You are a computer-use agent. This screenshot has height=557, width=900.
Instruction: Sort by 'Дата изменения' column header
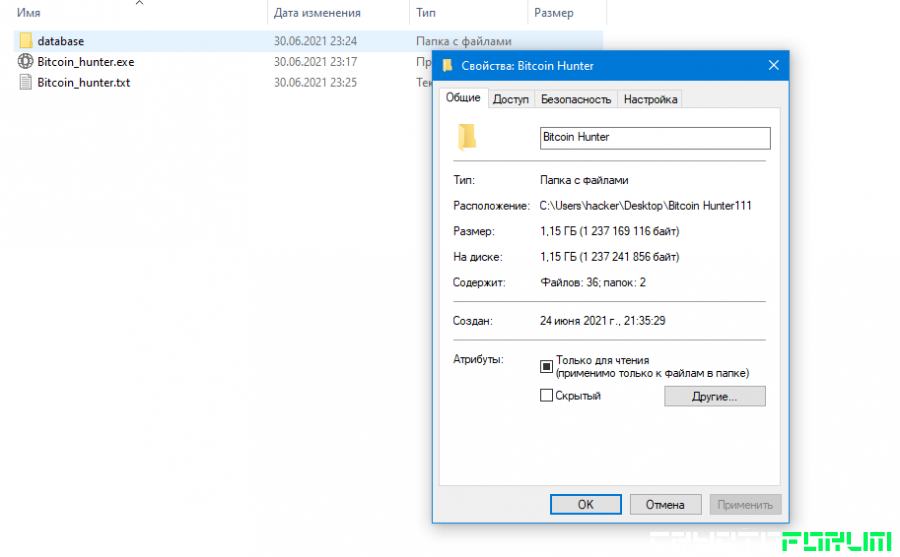coord(317,13)
